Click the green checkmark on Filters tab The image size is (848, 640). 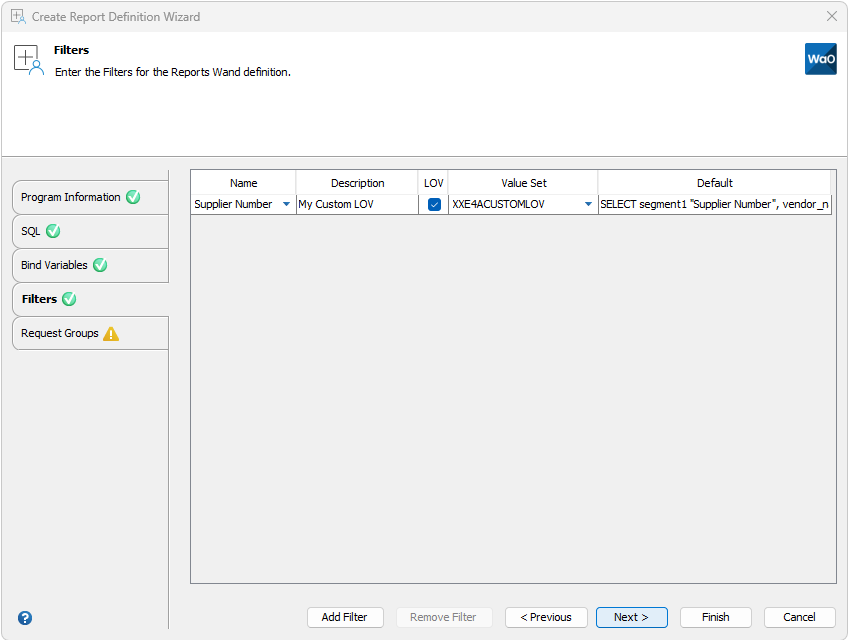69,299
